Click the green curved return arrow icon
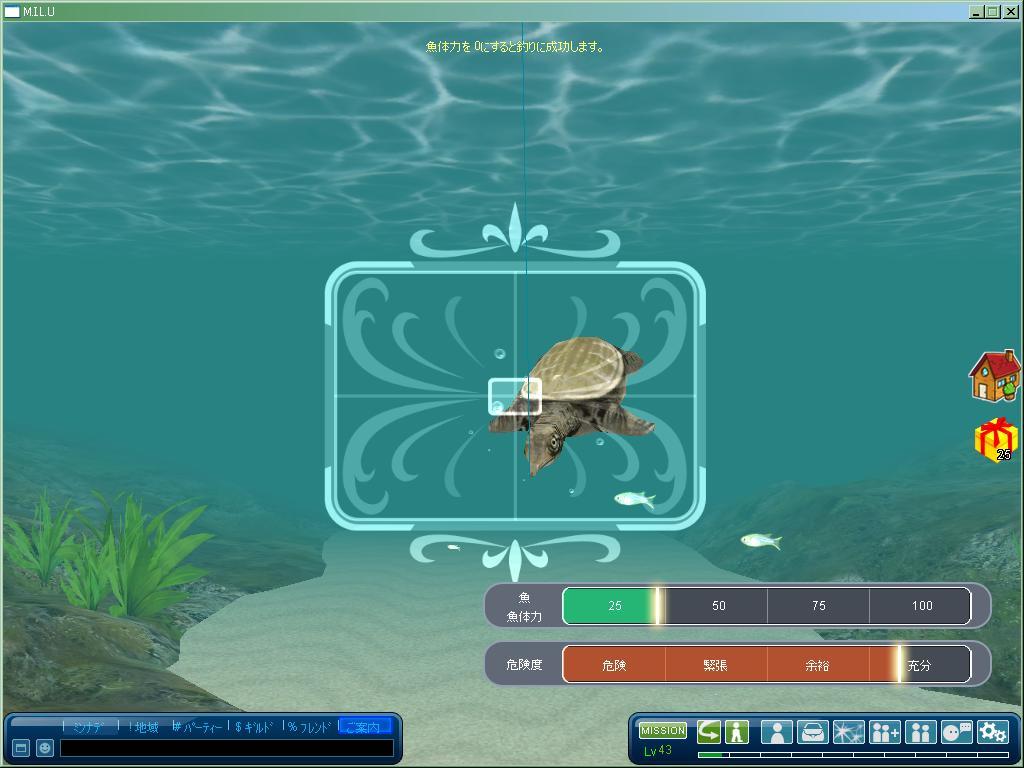 [x=709, y=731]
